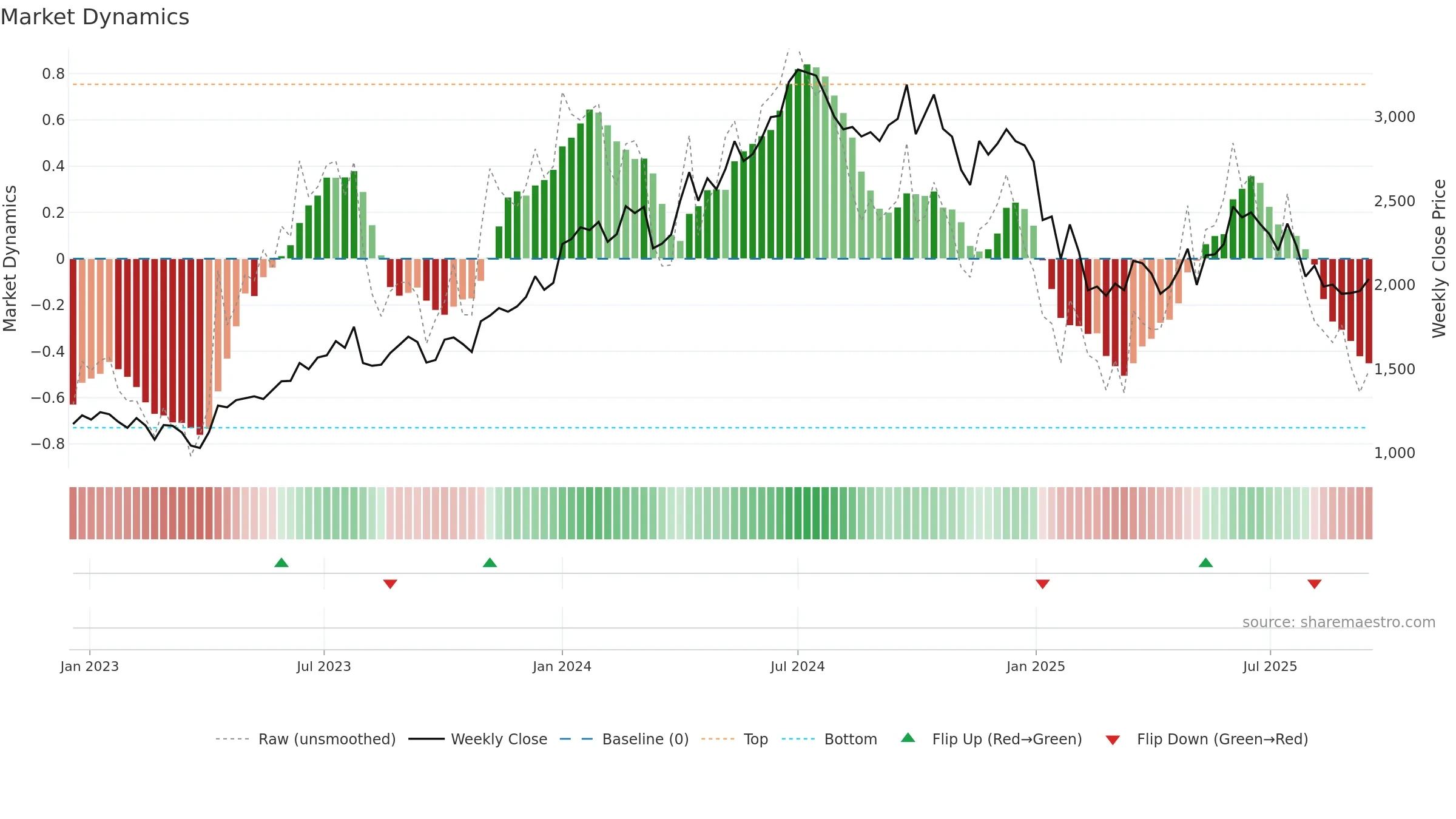Click the 2,500 price tick on right axis
Image resolution: width=1456 pixels, height=819 pixels.
(1395, 201)
